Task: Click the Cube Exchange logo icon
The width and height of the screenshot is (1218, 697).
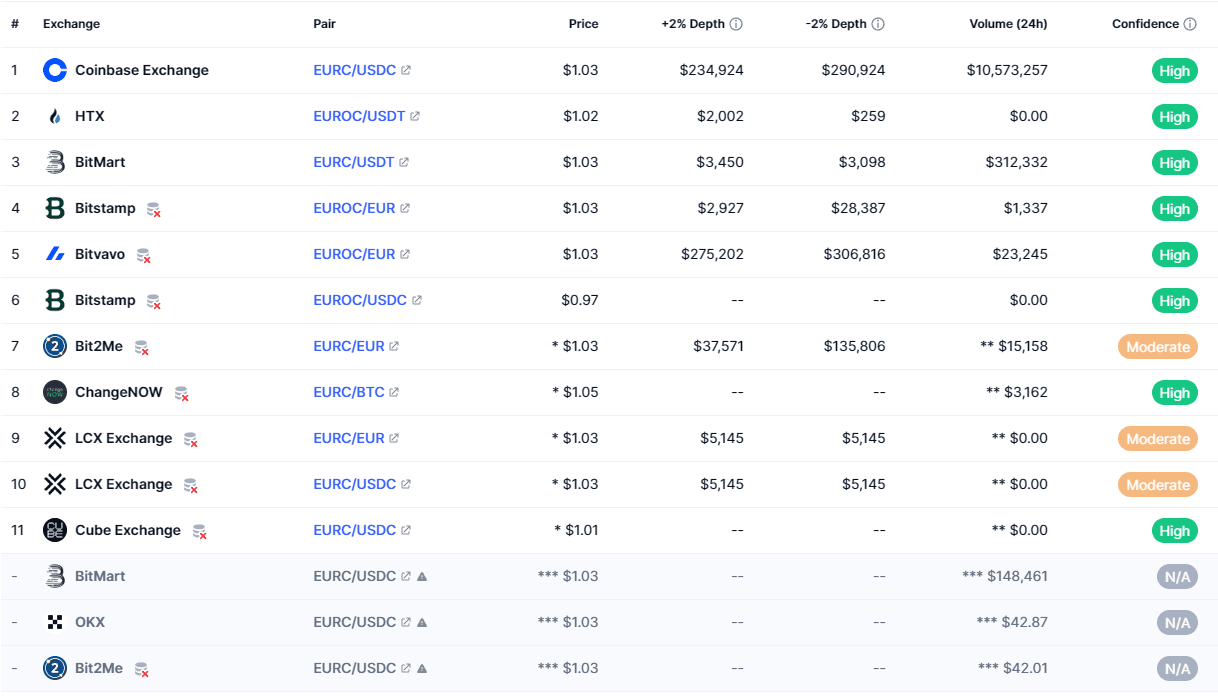Action: point(55,530)
